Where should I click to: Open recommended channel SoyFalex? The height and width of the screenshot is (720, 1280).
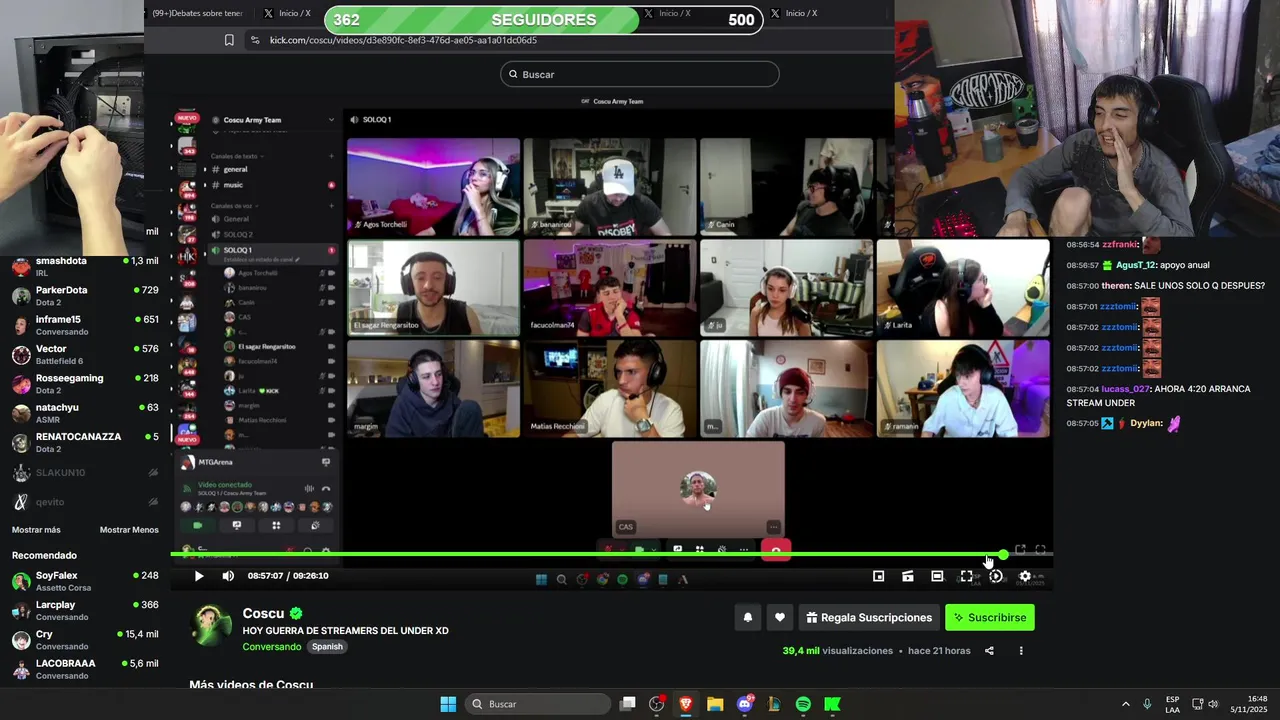(x=85, y=581)
